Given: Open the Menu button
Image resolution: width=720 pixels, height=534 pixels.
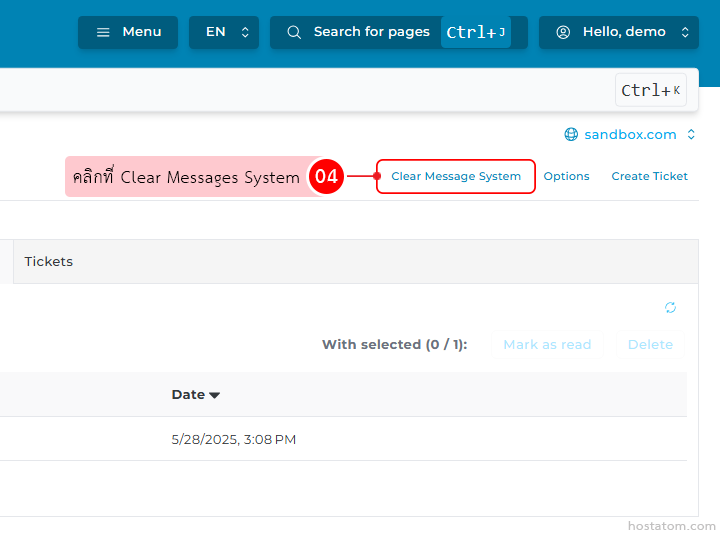Looking at the screenshot, I should coord(128,32).
